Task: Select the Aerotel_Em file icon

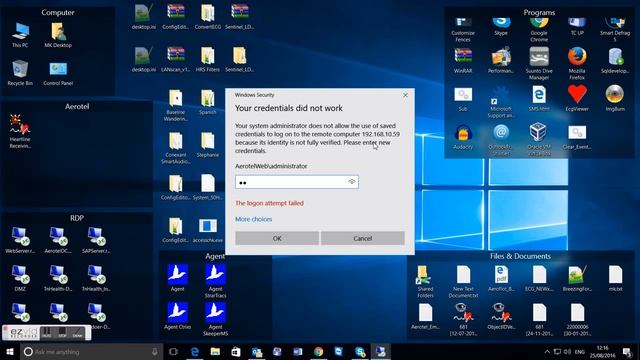Action: (x=425, y=316)
